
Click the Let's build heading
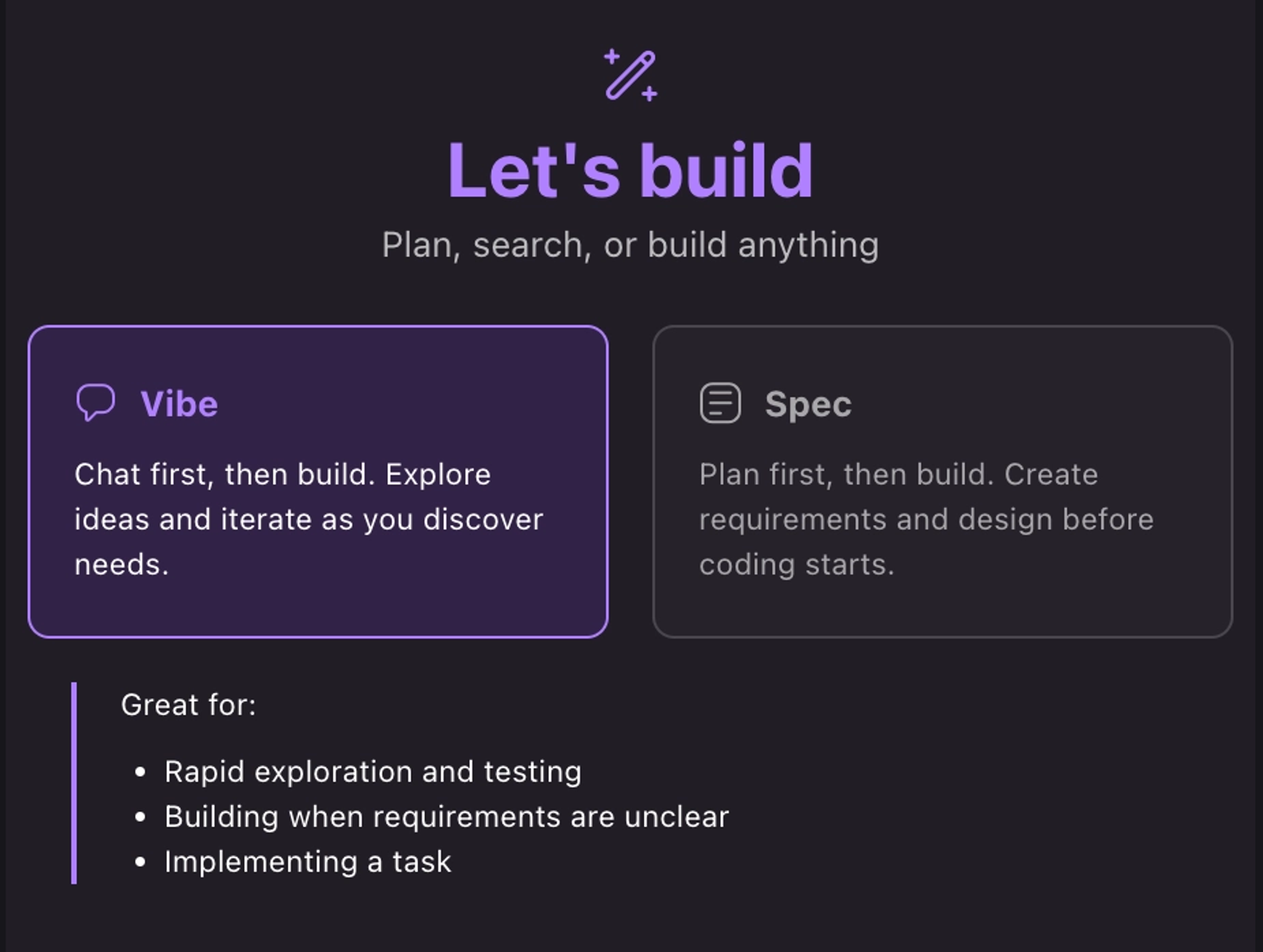click(x=630, y=171)
